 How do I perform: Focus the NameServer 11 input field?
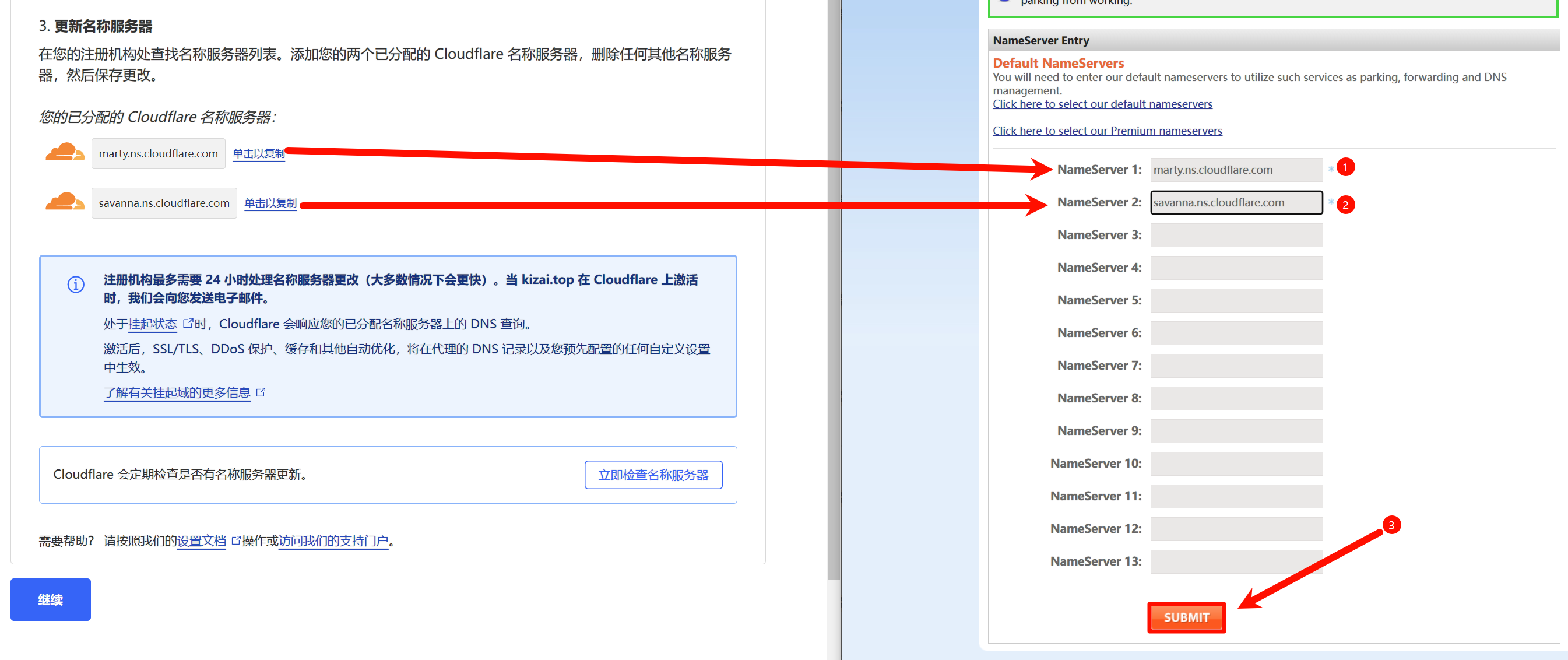[x=1236, y=496]
